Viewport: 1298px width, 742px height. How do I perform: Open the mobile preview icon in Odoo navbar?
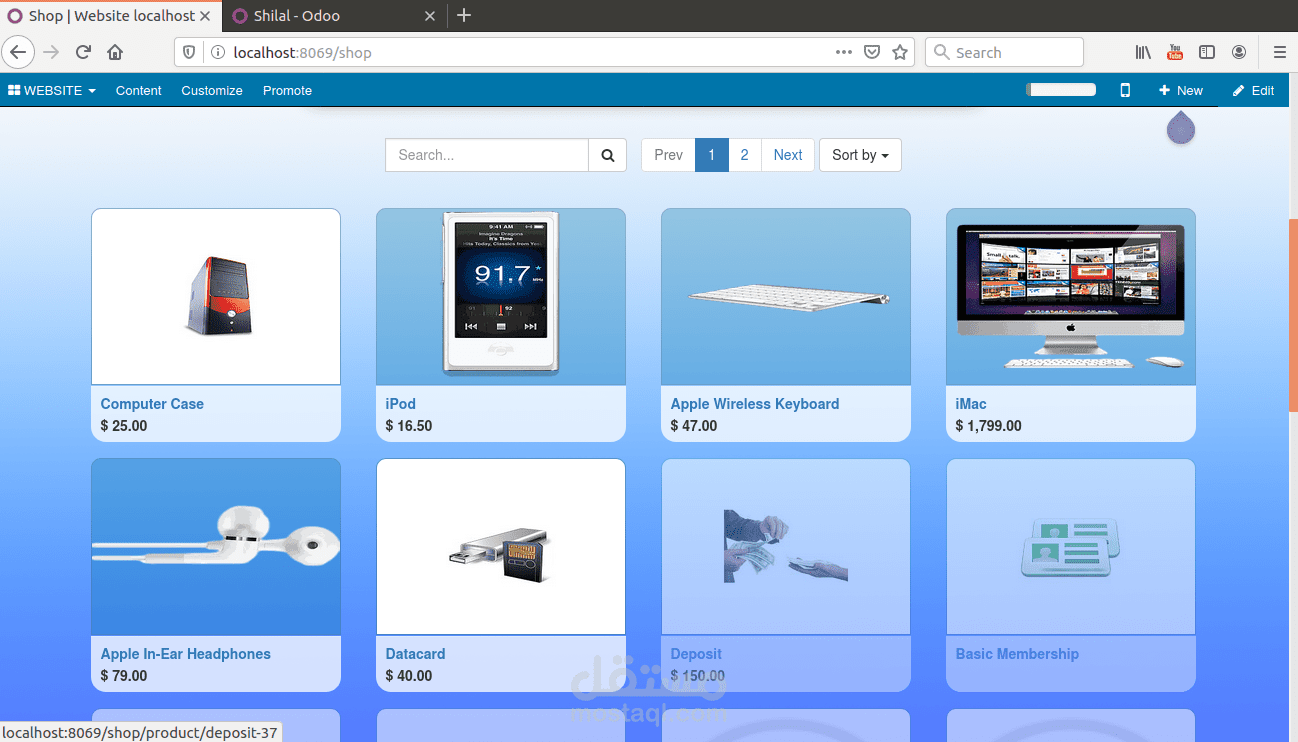[1125, 90]
